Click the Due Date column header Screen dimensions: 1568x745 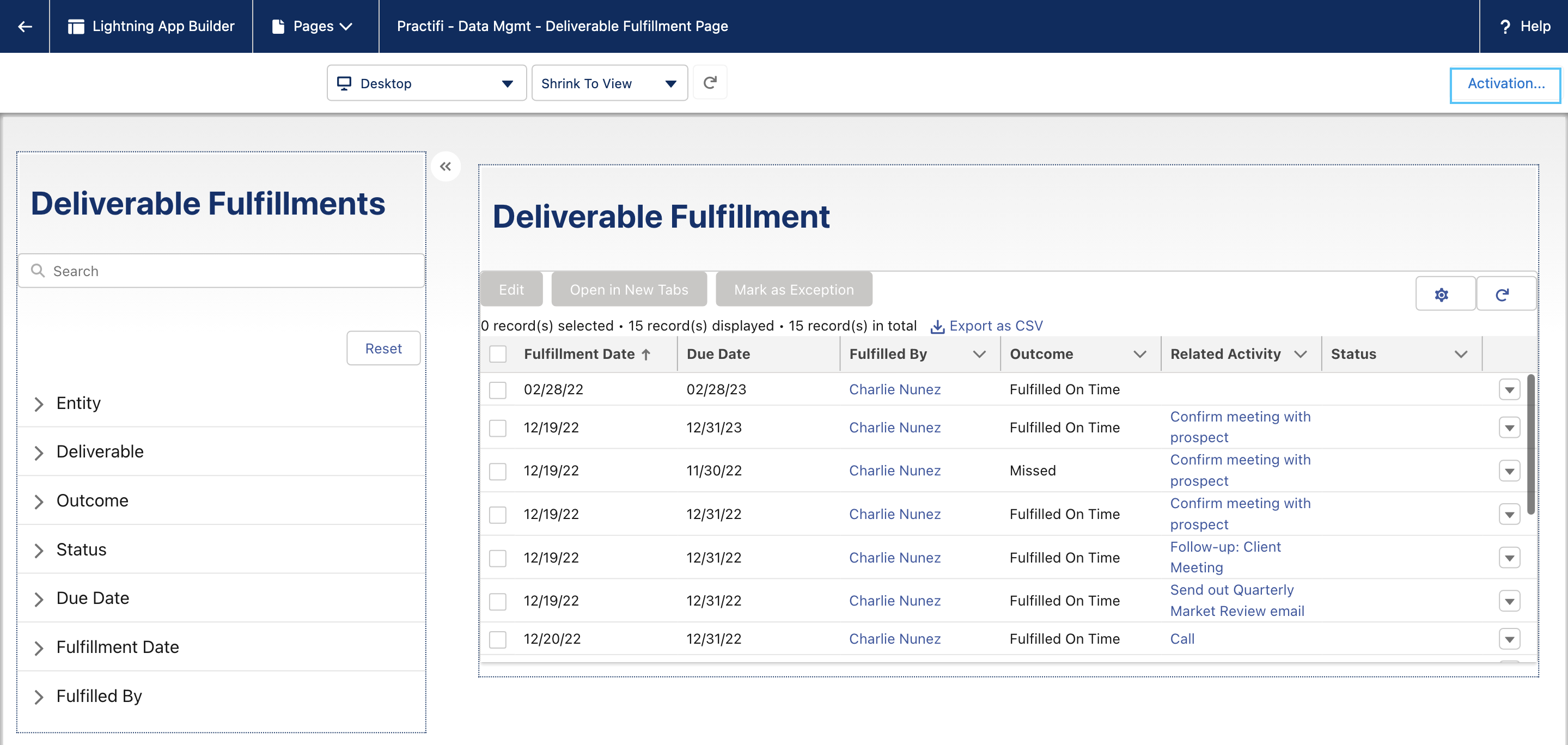(x=718, y=354)
